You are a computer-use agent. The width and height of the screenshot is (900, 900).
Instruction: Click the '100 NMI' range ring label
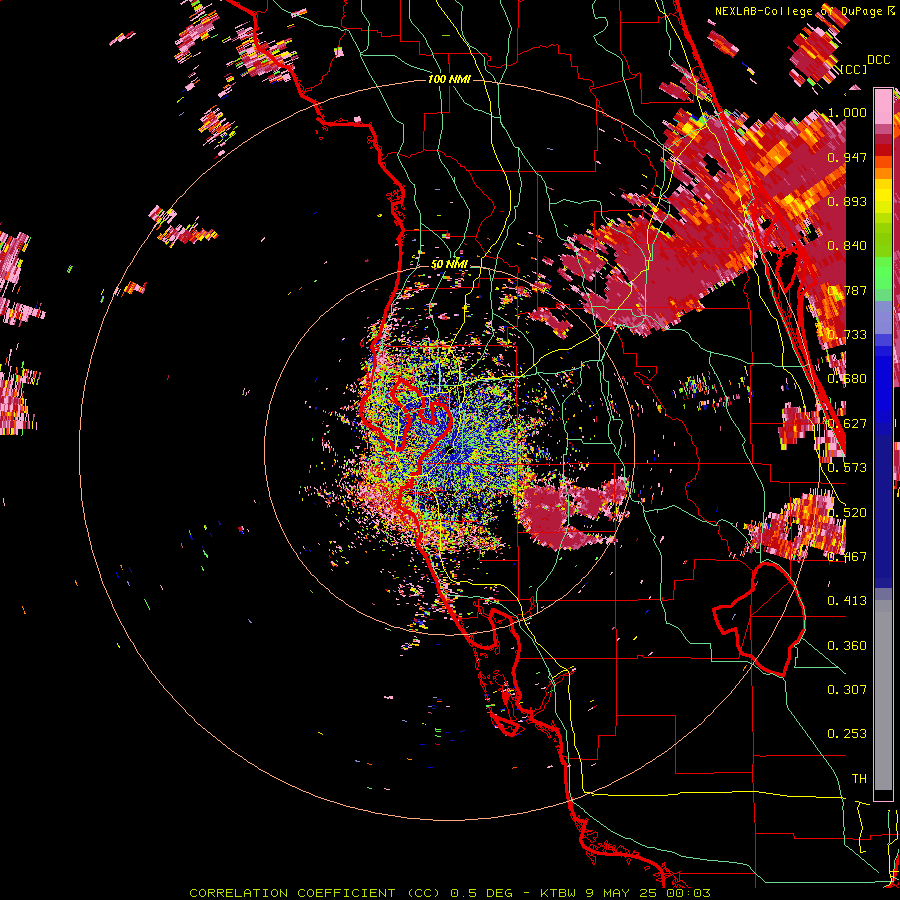pyautogui.click(x=449, y=79)
